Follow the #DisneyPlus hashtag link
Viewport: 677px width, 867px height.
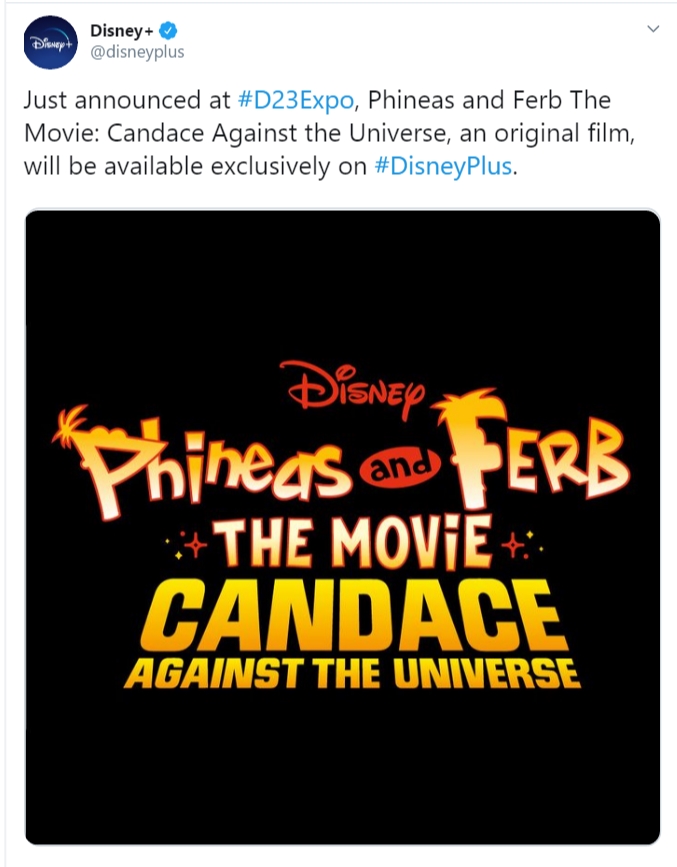(x=443, y=166)
